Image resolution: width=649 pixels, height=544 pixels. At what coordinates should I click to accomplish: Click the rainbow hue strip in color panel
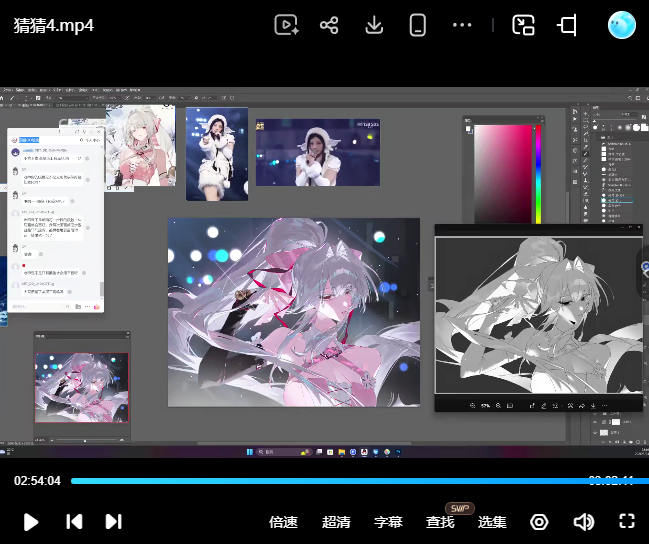(x=538, y=174)
